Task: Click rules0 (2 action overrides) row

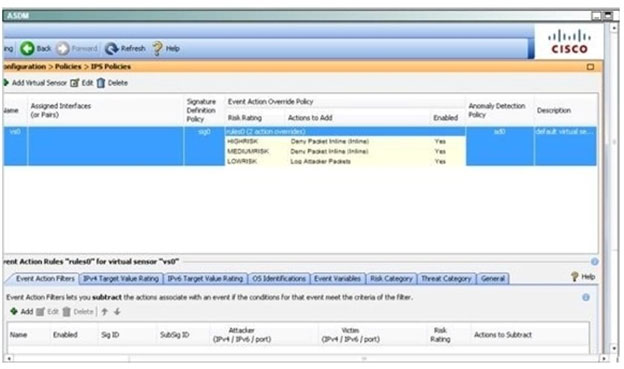Action: 345,132
